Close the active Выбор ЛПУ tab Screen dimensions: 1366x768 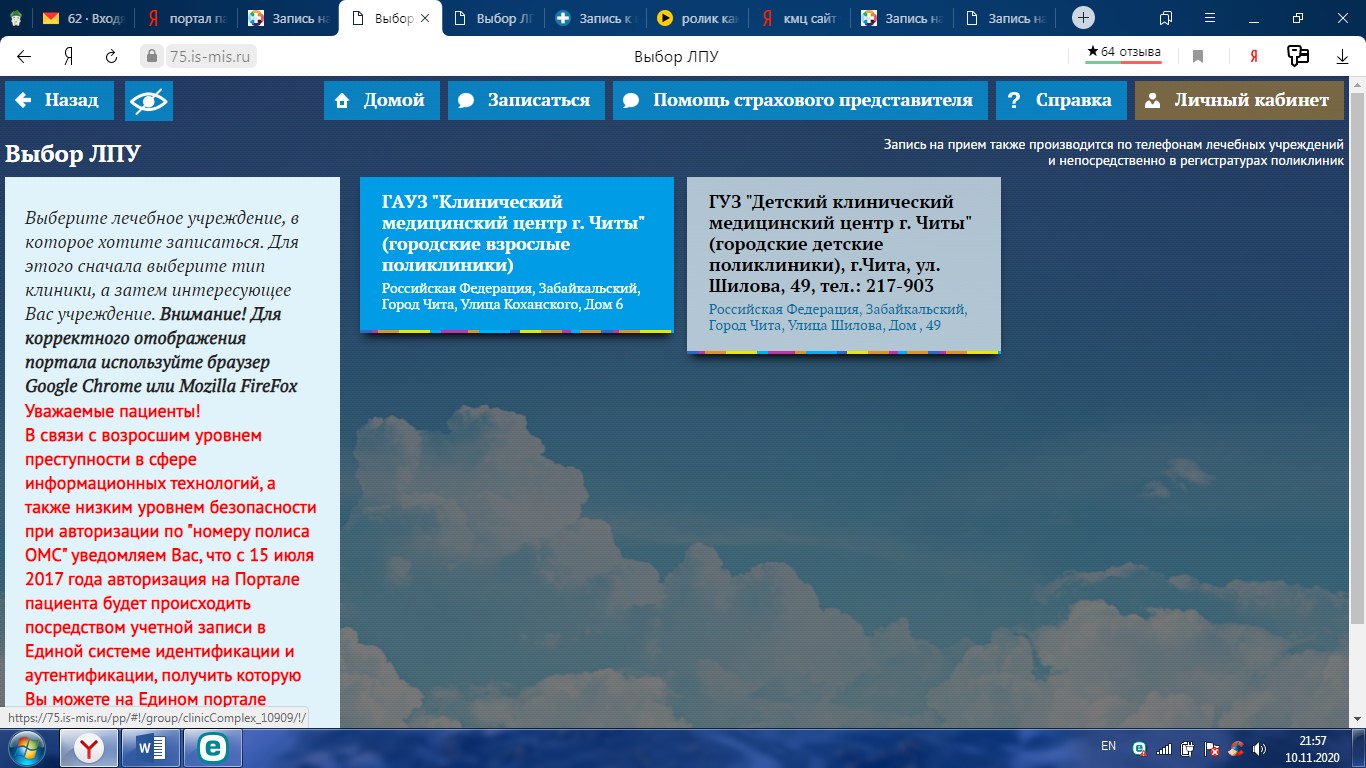[427, 18]
